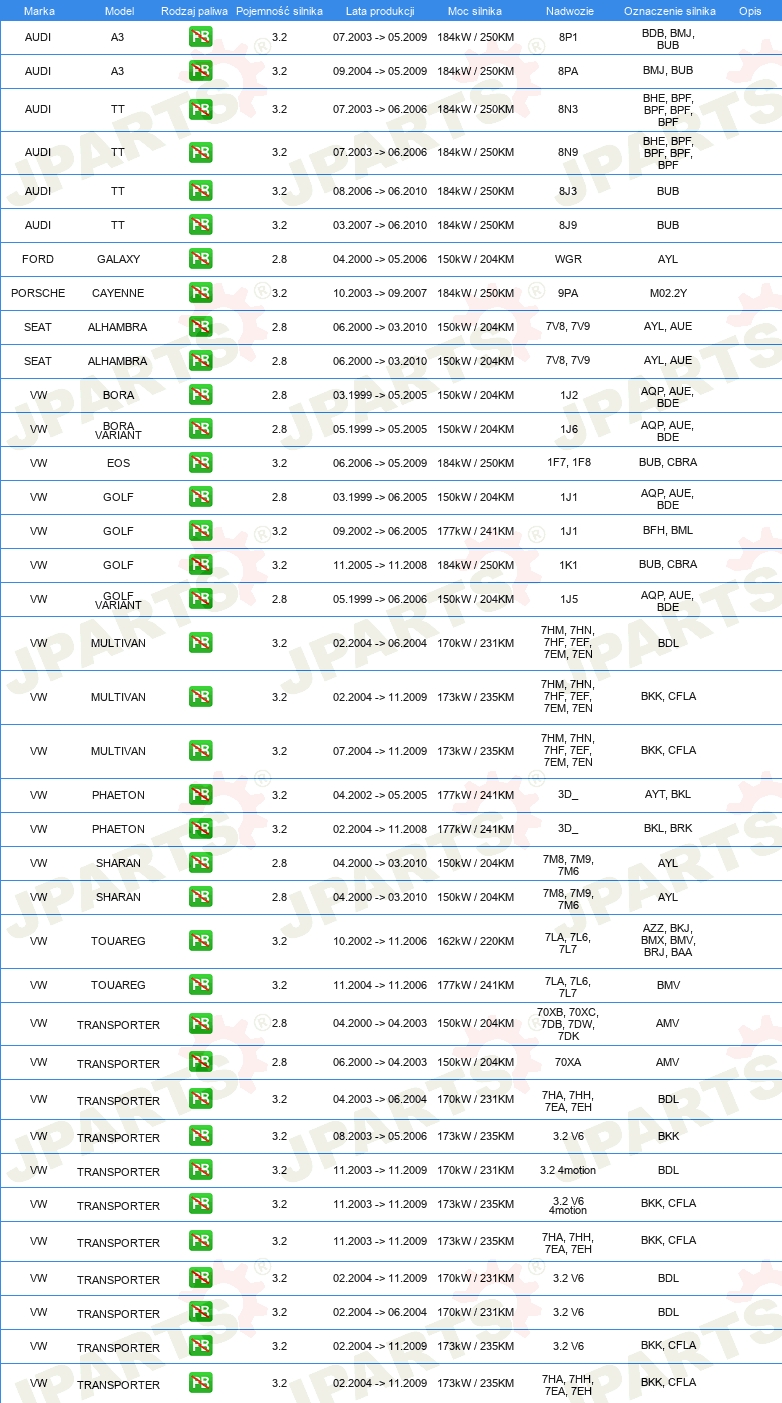
Task: Select the PB fuel icon in Audi TT 8N3 row
Action: click(x=200, y=110)
